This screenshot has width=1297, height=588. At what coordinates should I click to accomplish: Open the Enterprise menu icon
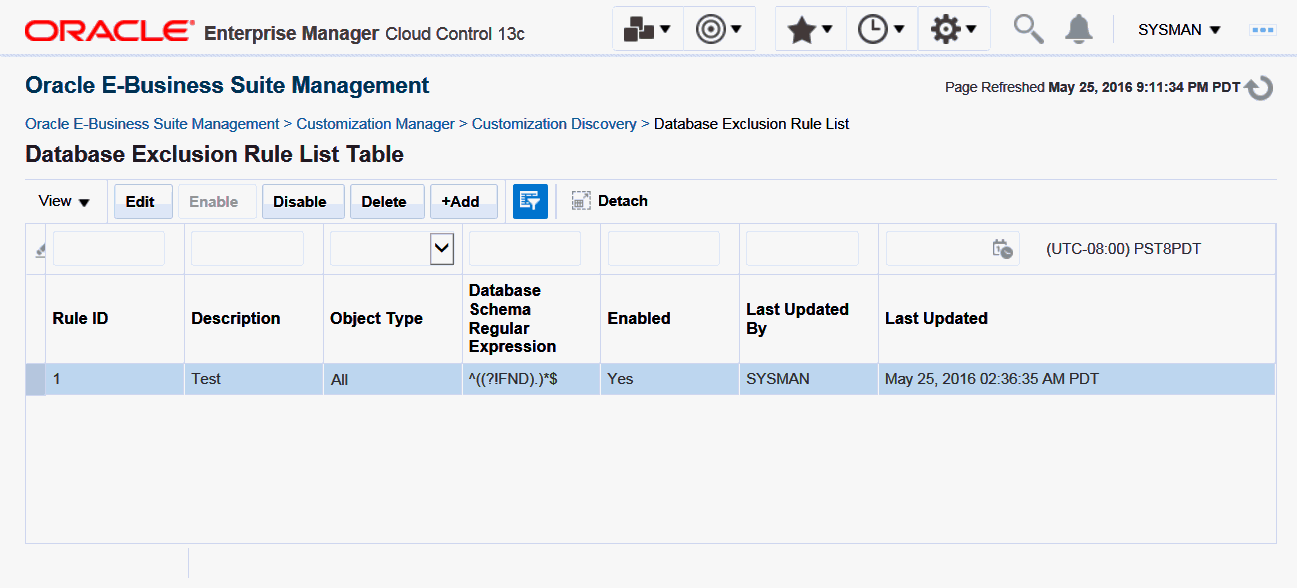[647, 29]
